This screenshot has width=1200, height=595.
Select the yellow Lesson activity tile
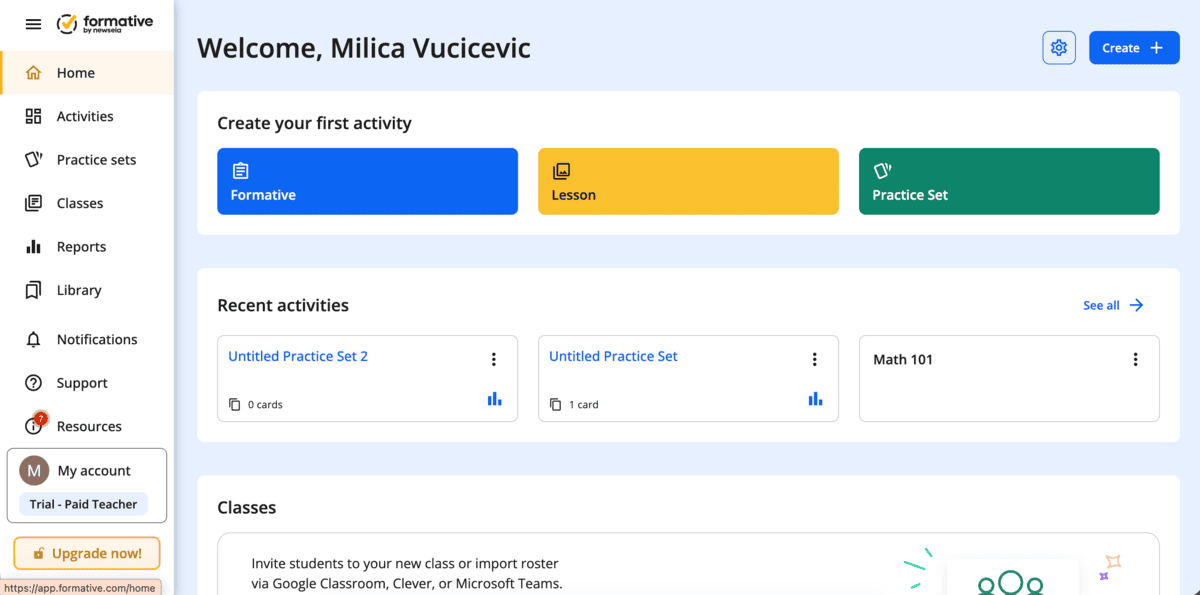coord(688,181)
